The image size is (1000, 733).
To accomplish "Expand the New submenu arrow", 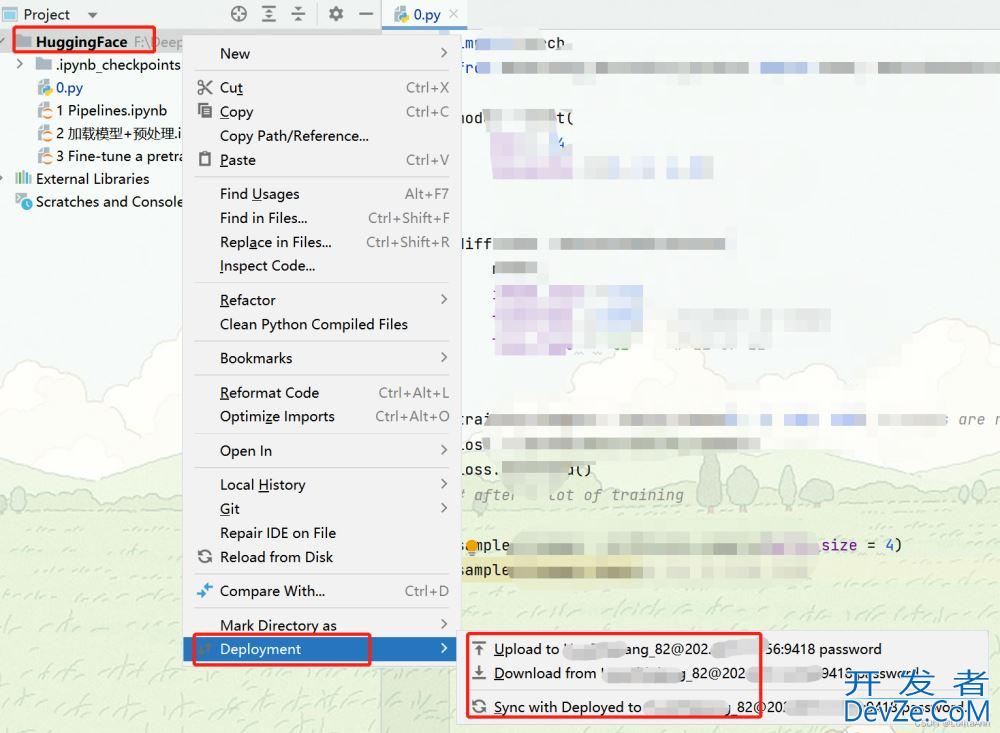I will tap(444, 53).
